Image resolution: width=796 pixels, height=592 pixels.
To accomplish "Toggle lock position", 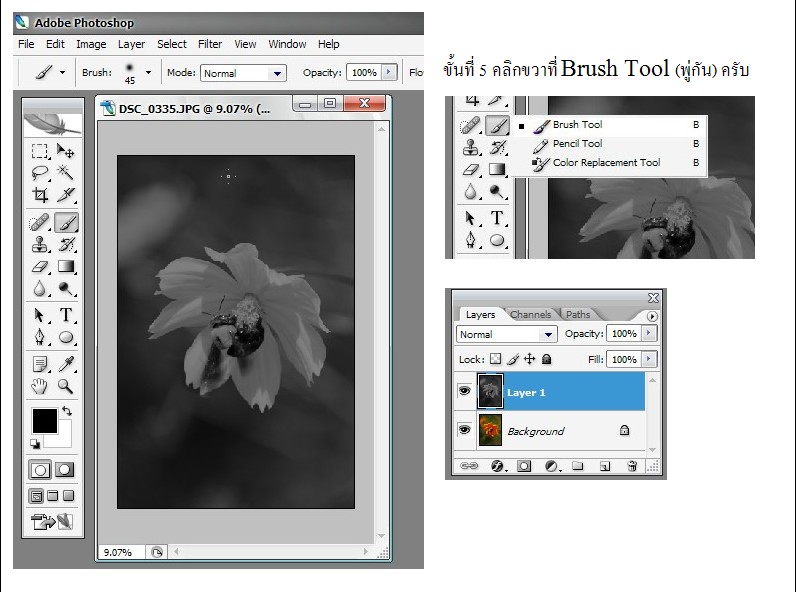I will [529, 359].
